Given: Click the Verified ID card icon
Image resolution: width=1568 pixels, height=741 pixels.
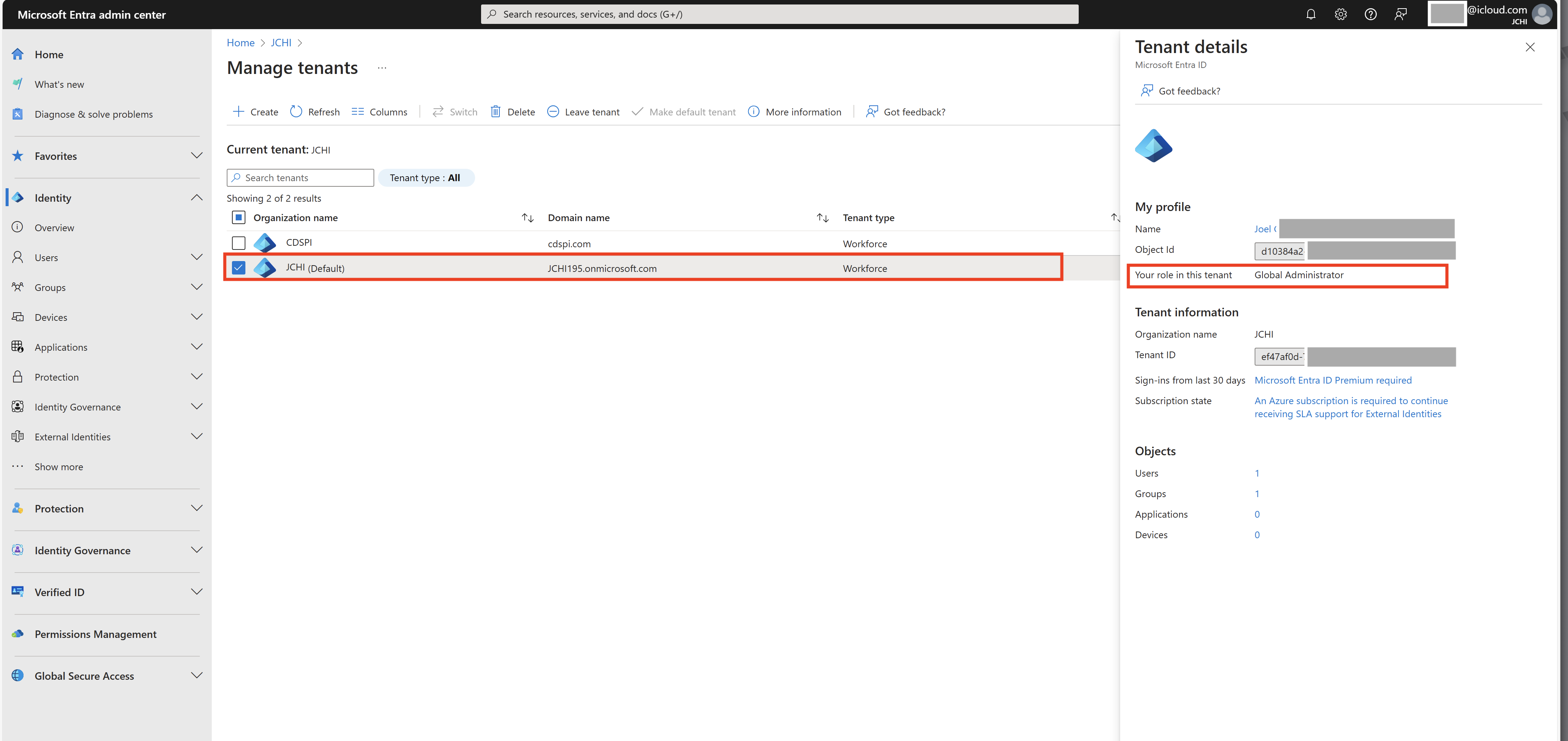Looking at the screenshot, I should point(18,592).
